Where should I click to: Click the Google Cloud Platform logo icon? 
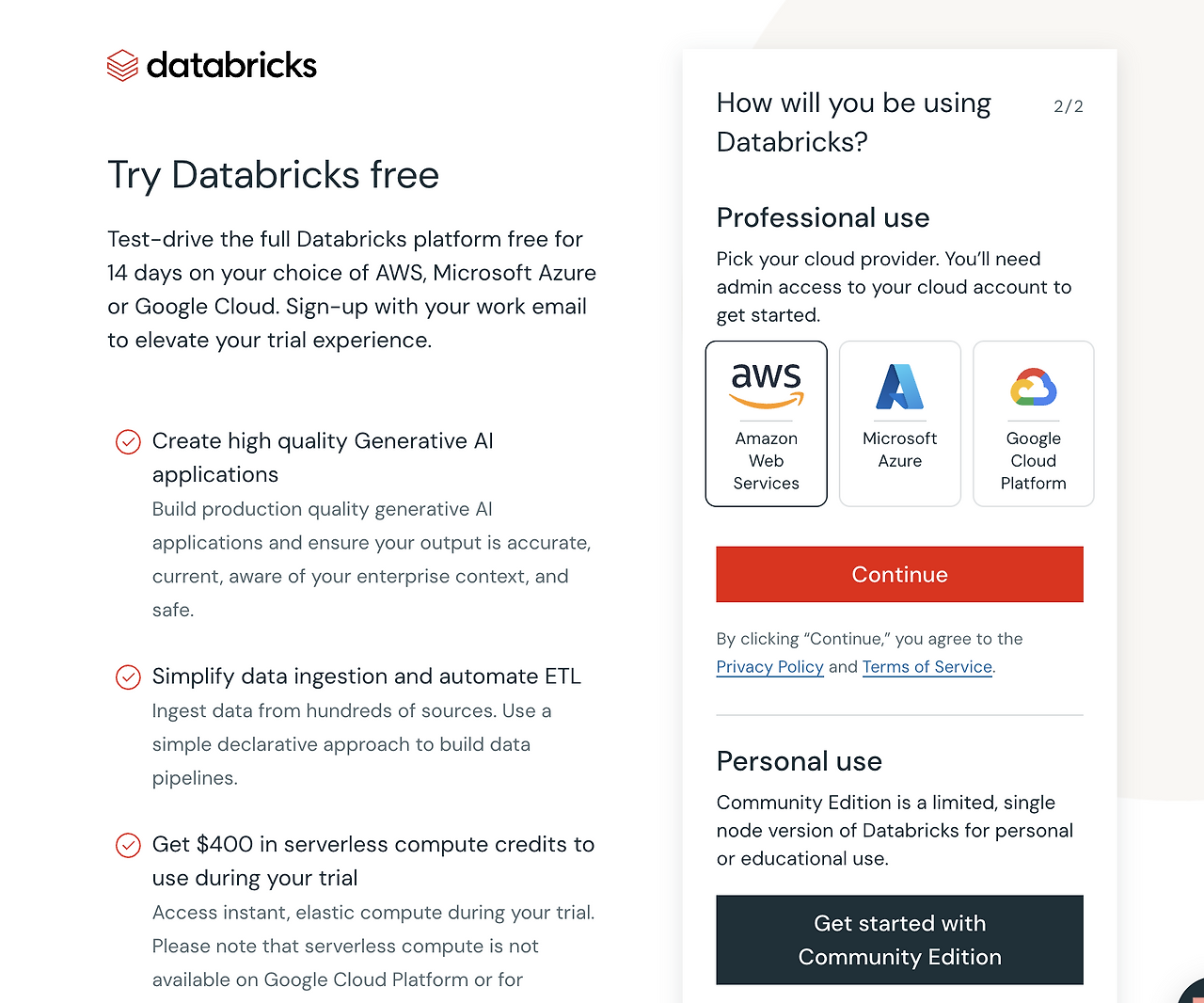pos(1033,386)
